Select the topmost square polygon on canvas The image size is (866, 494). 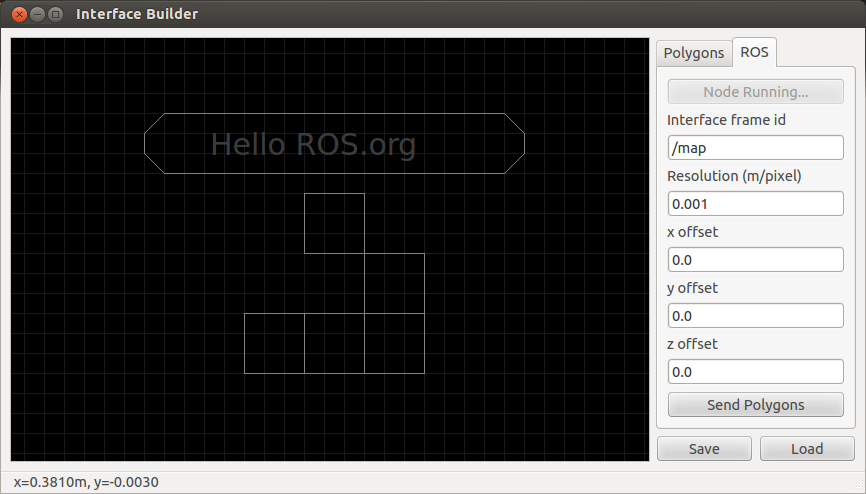click(x=334, y=223)
